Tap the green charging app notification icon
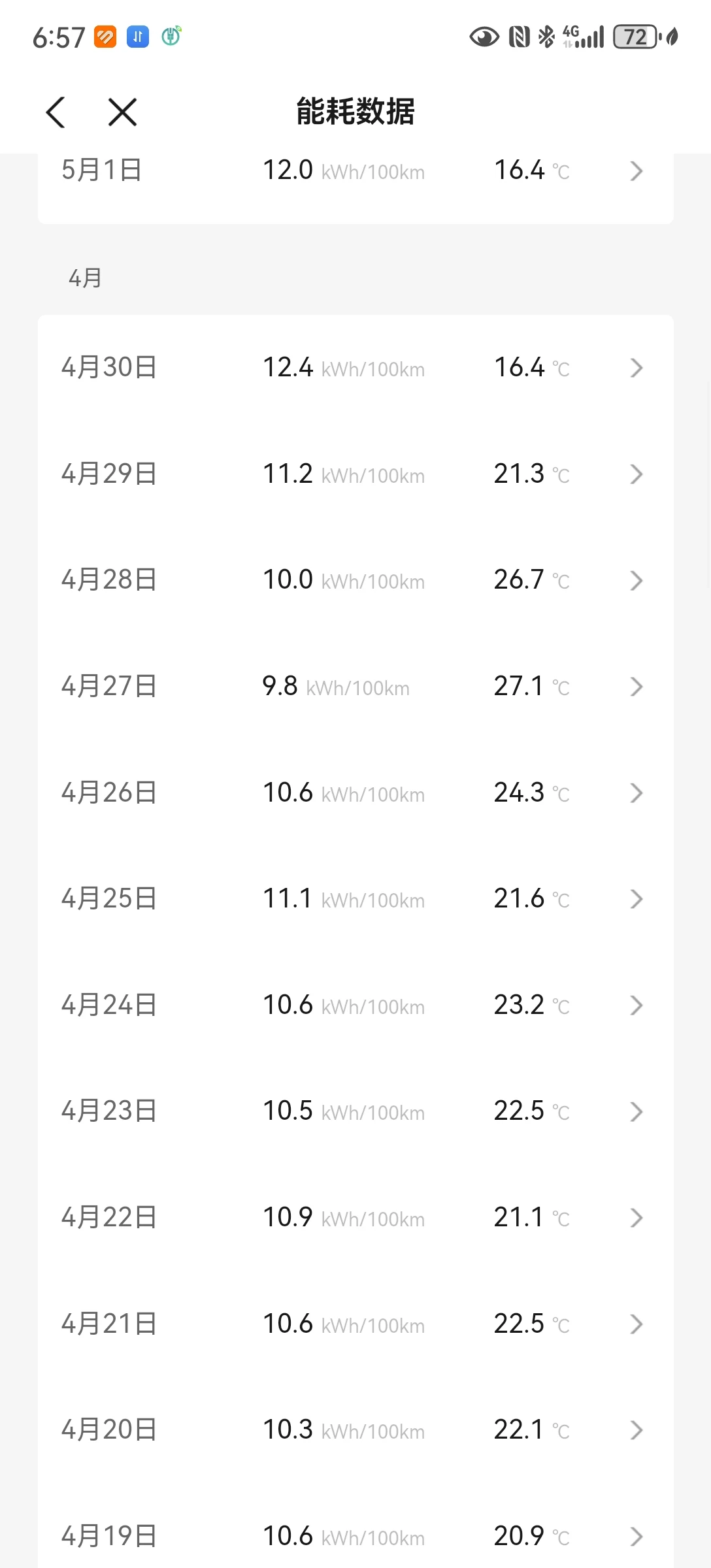Image resolution: width=711 pixels, height=1568 pixels. point(171,36)
